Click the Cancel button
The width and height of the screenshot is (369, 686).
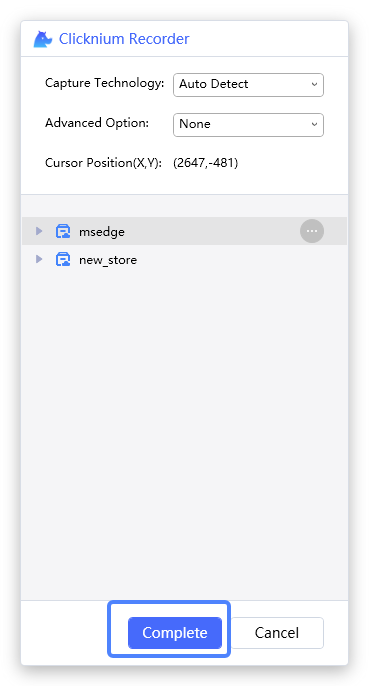[277, 633]
